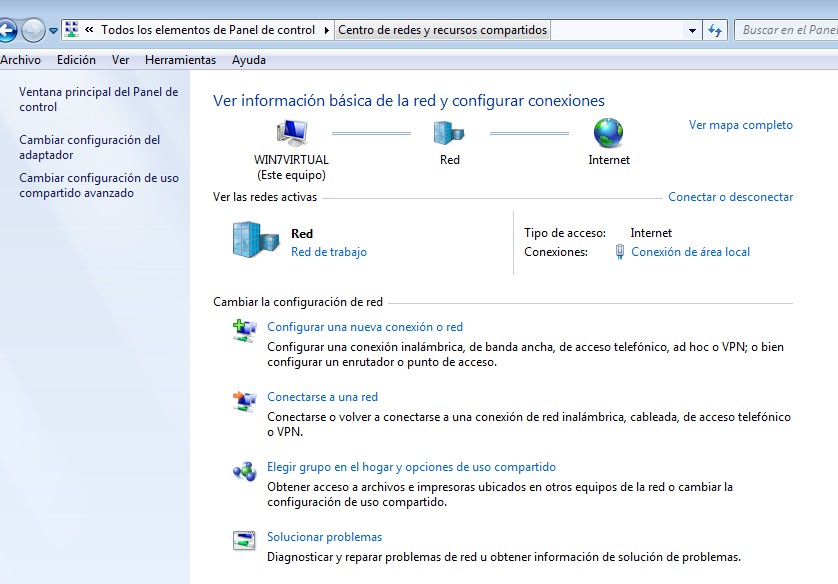This screenshot has height=584, width=838.
Task: Click the homegroup sharing options icon
Action: (245, 471)
